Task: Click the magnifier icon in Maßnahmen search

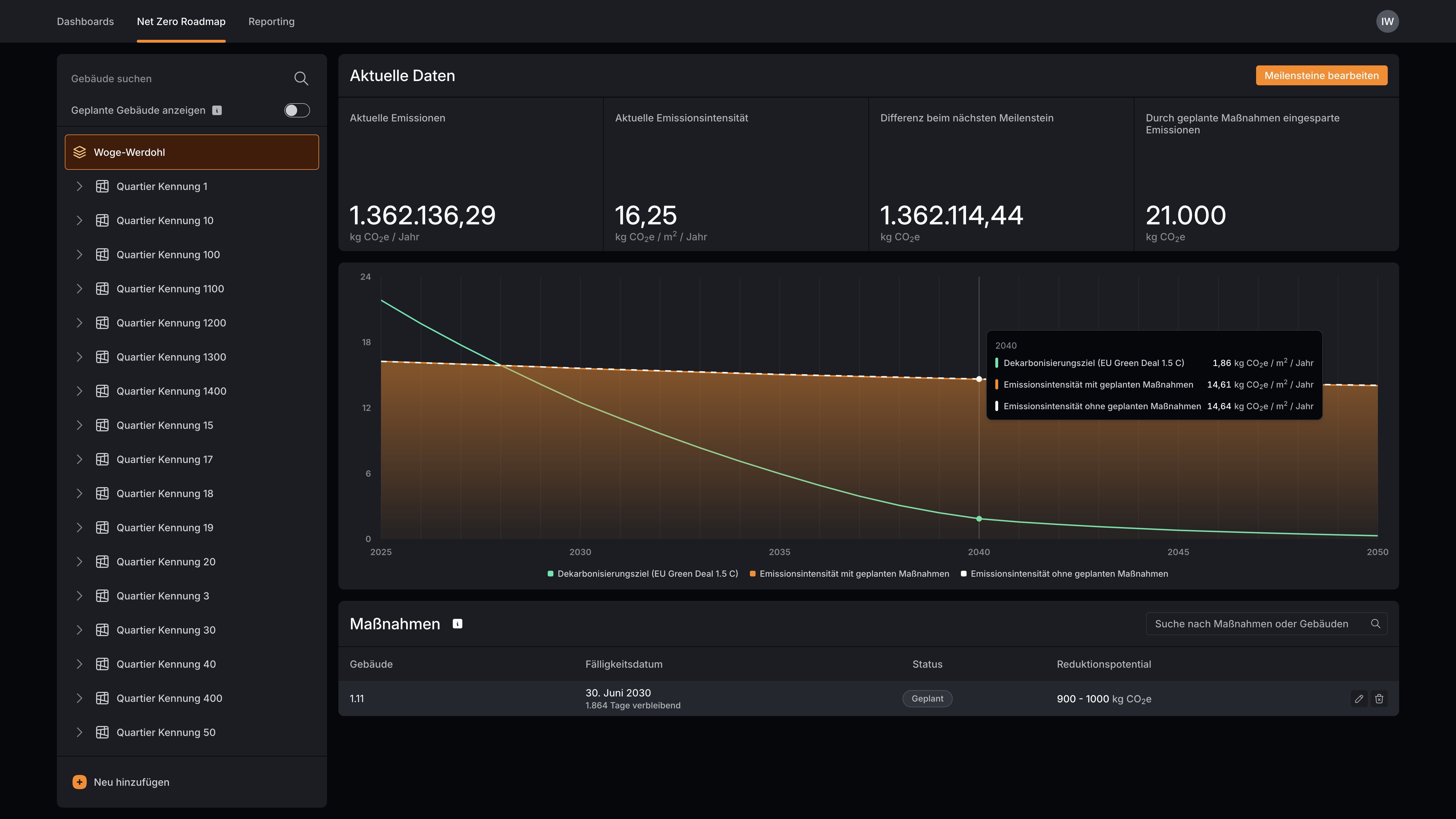Action: coord(1375,623)
